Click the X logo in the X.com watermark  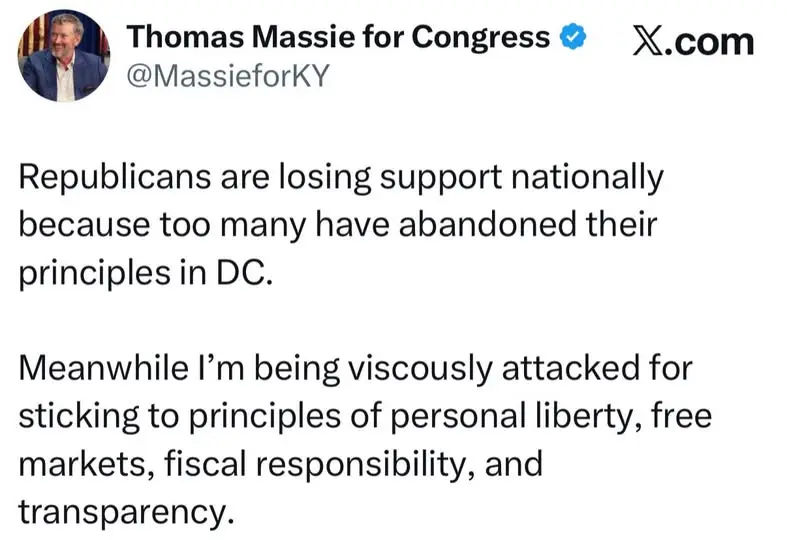[650, 41]
